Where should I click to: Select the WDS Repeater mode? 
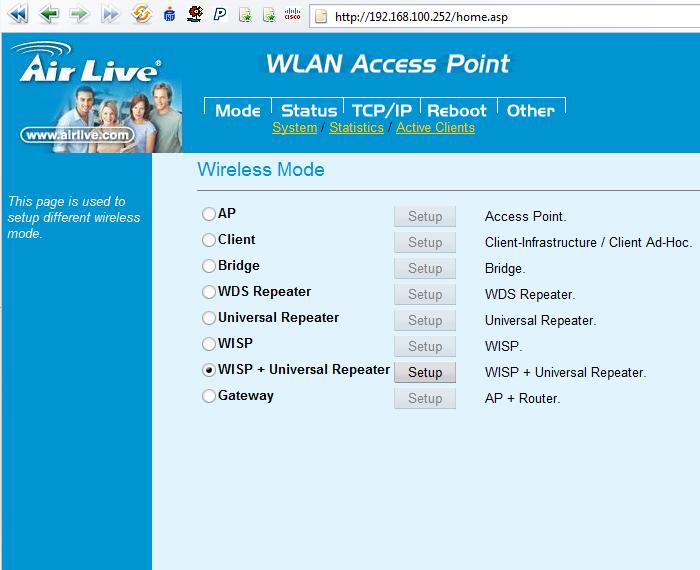click(x=209, y=292)
